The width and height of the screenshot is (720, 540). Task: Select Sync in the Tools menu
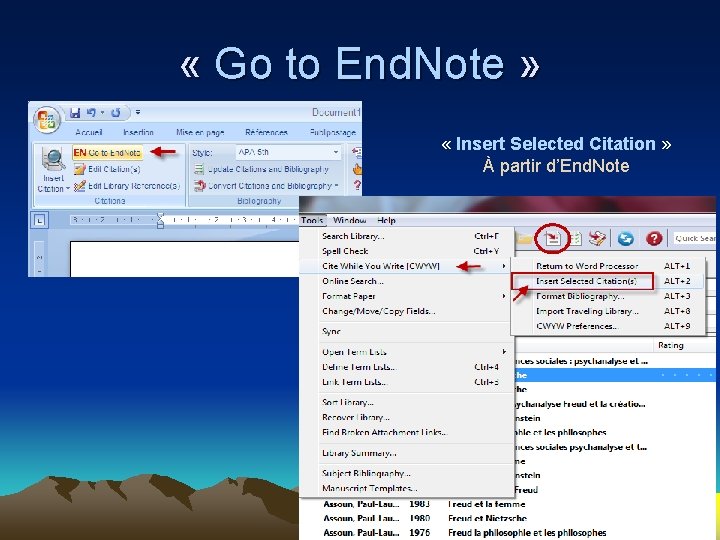pos(407,332)
